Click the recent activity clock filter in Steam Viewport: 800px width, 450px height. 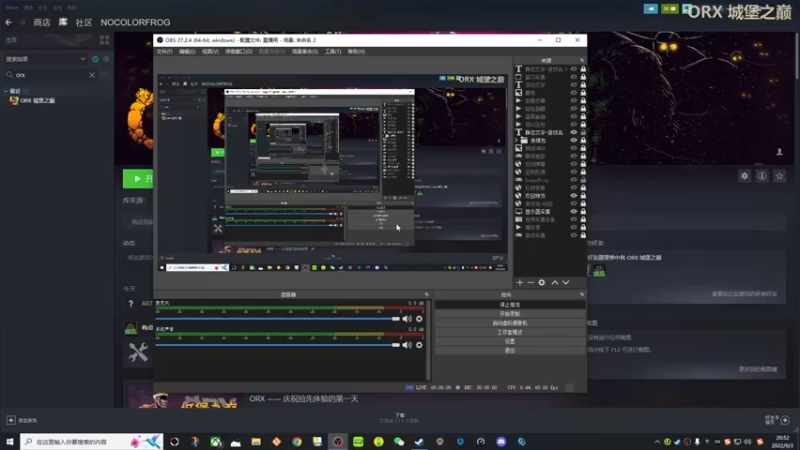pyautogui.click(x=95, y=59)
